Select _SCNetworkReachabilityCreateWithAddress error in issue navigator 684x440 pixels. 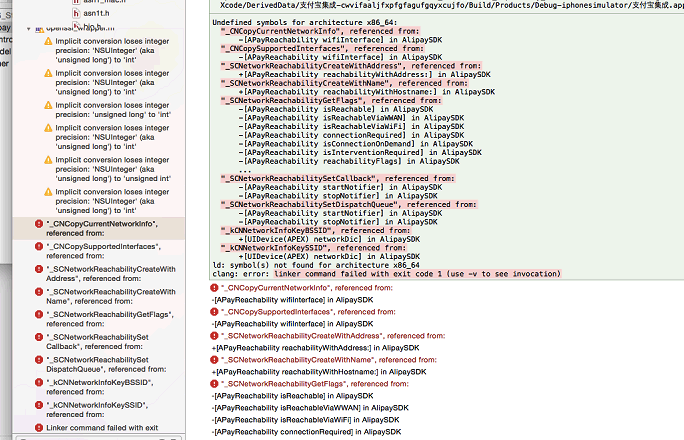[110, 274]
